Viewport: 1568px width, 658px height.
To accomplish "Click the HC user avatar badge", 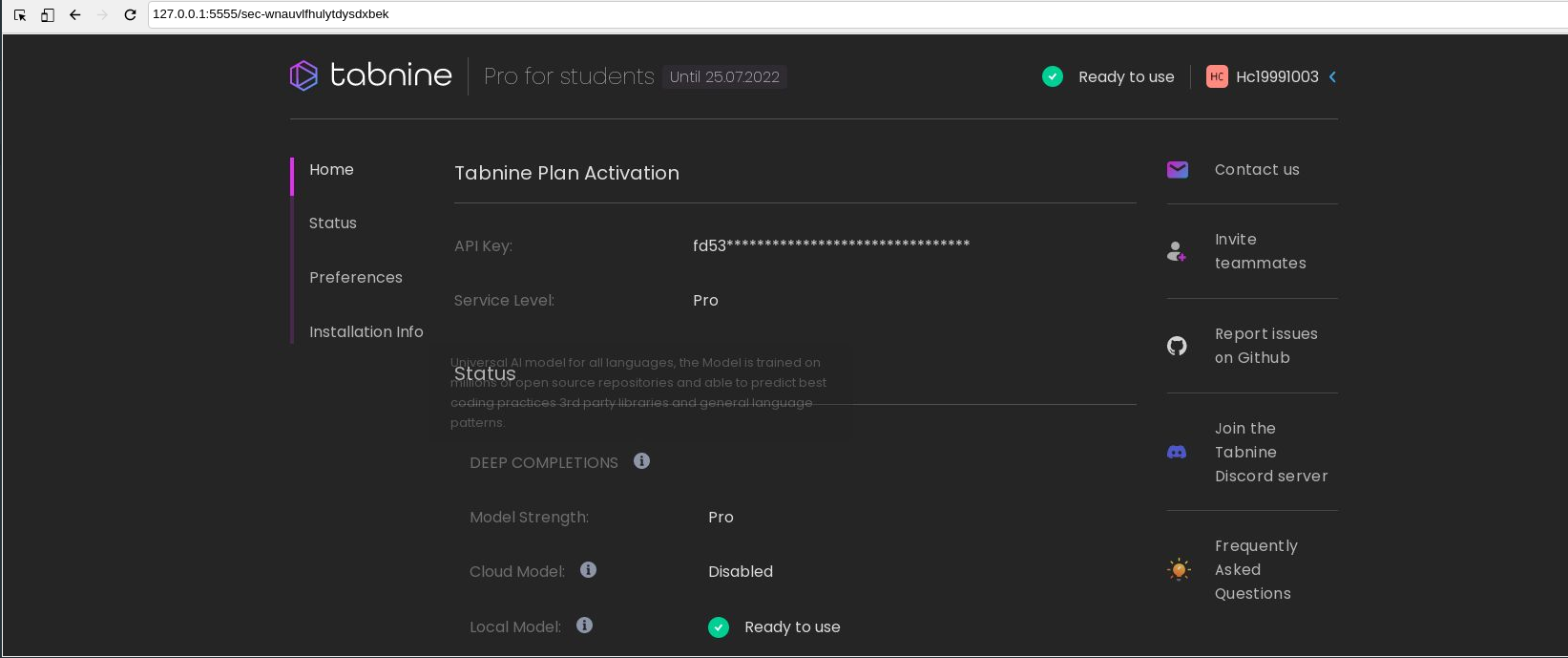I will (1217, 76).
